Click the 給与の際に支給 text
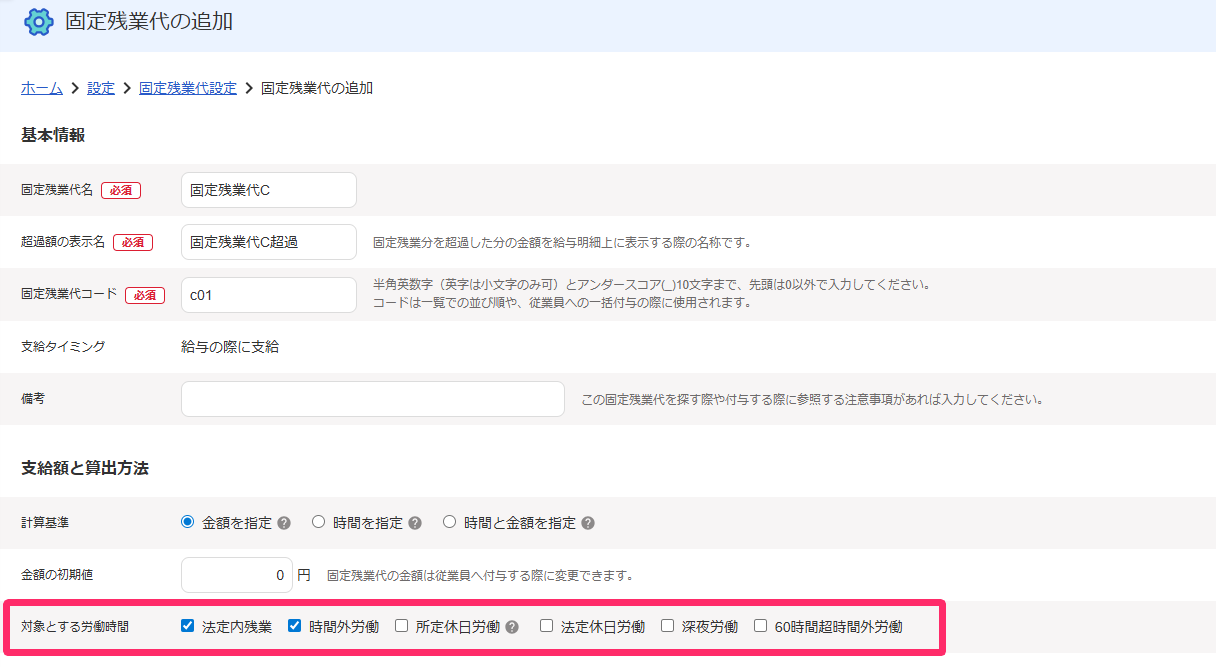1216x667 pixels. tap(230, 347)
